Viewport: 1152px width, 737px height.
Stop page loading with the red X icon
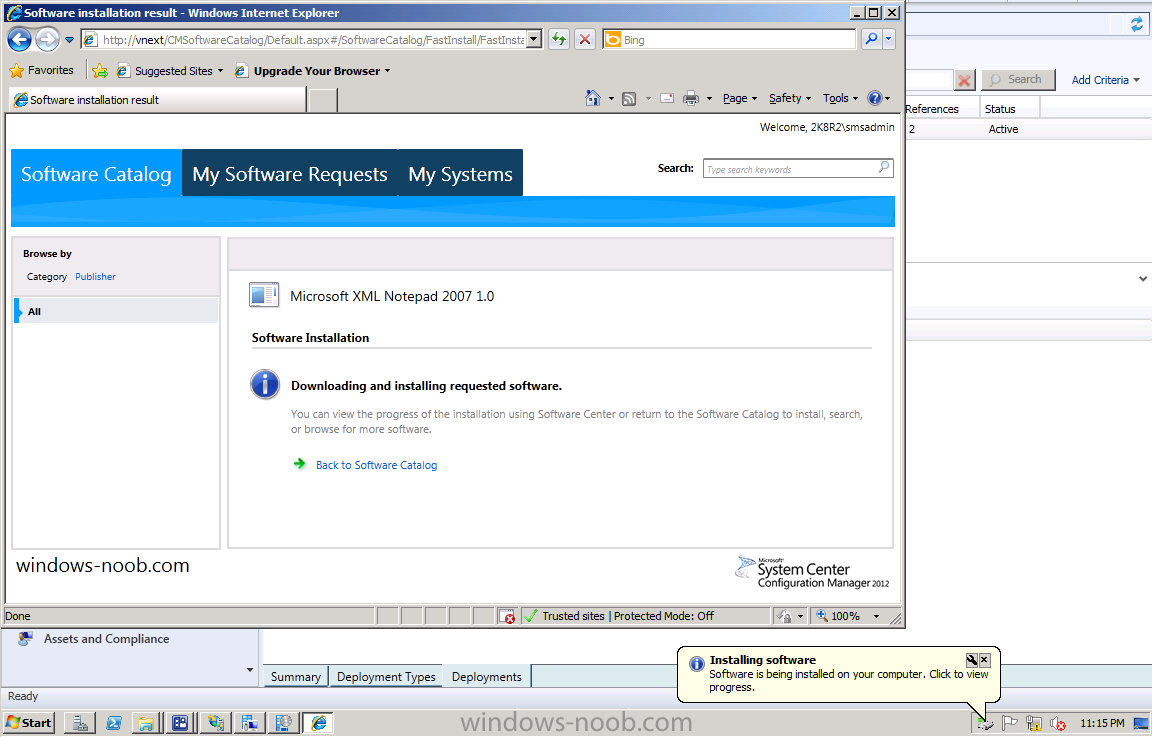point(585,40)
